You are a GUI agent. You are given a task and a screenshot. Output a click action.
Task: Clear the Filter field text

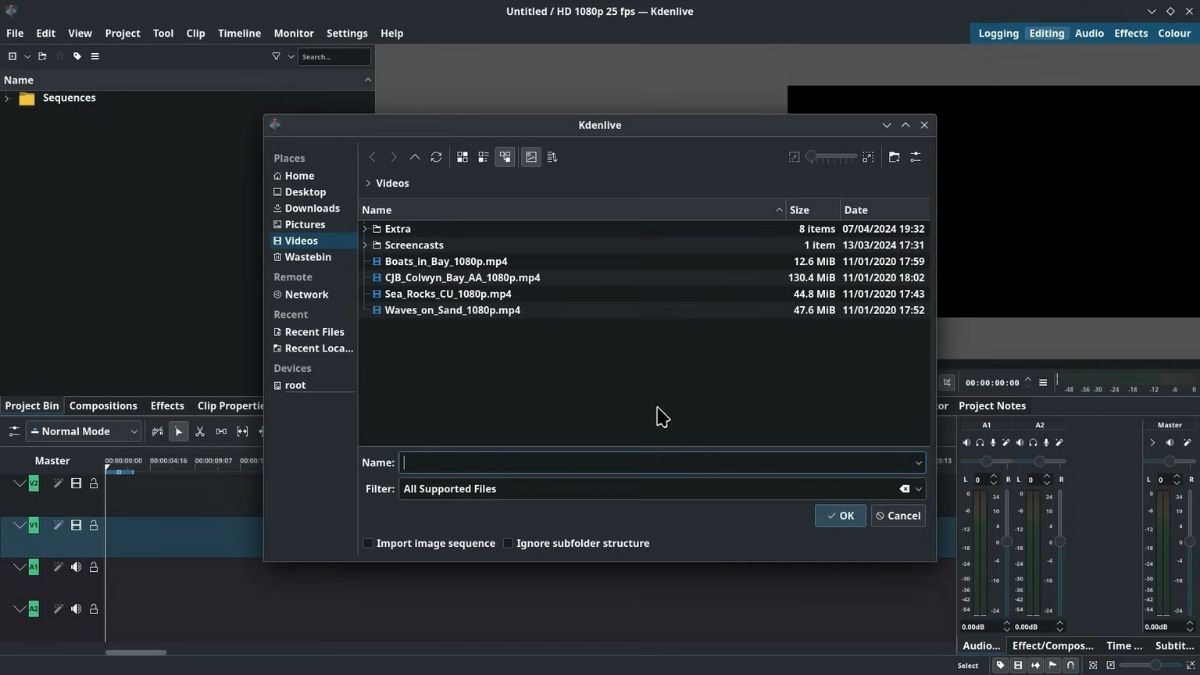(x=904, y=489)
